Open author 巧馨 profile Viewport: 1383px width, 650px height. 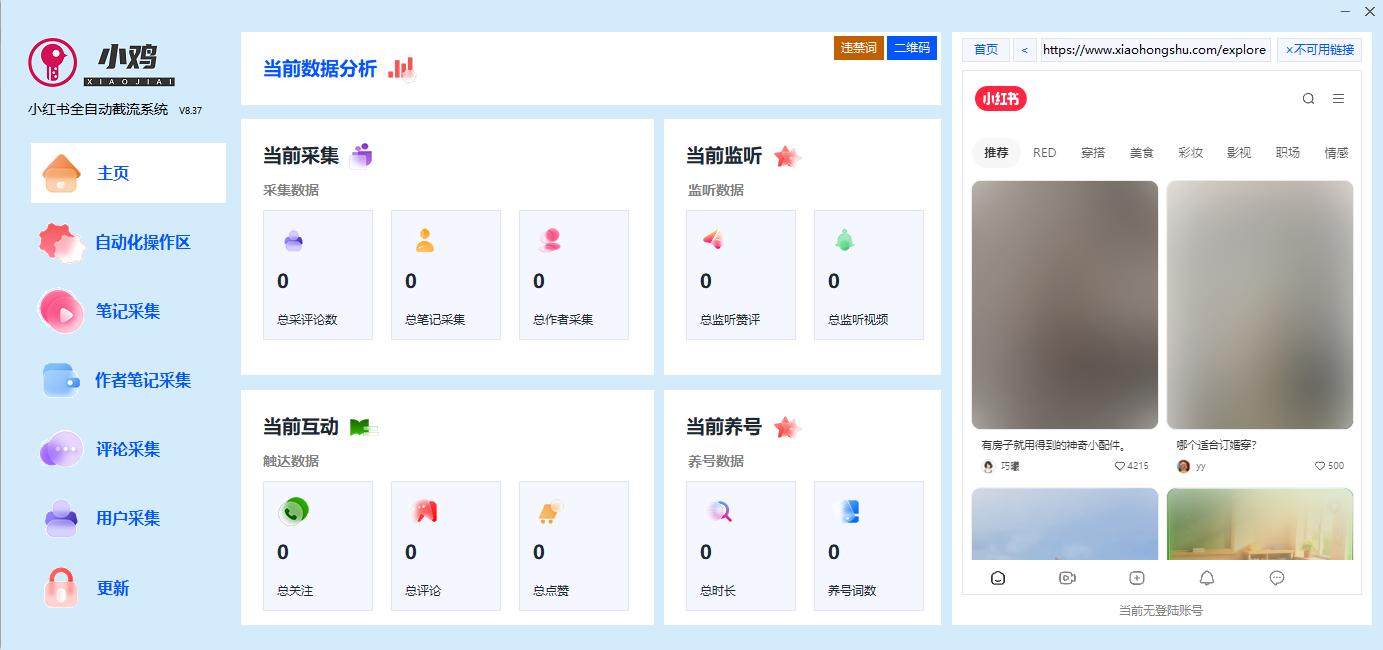coord(1001,466)
